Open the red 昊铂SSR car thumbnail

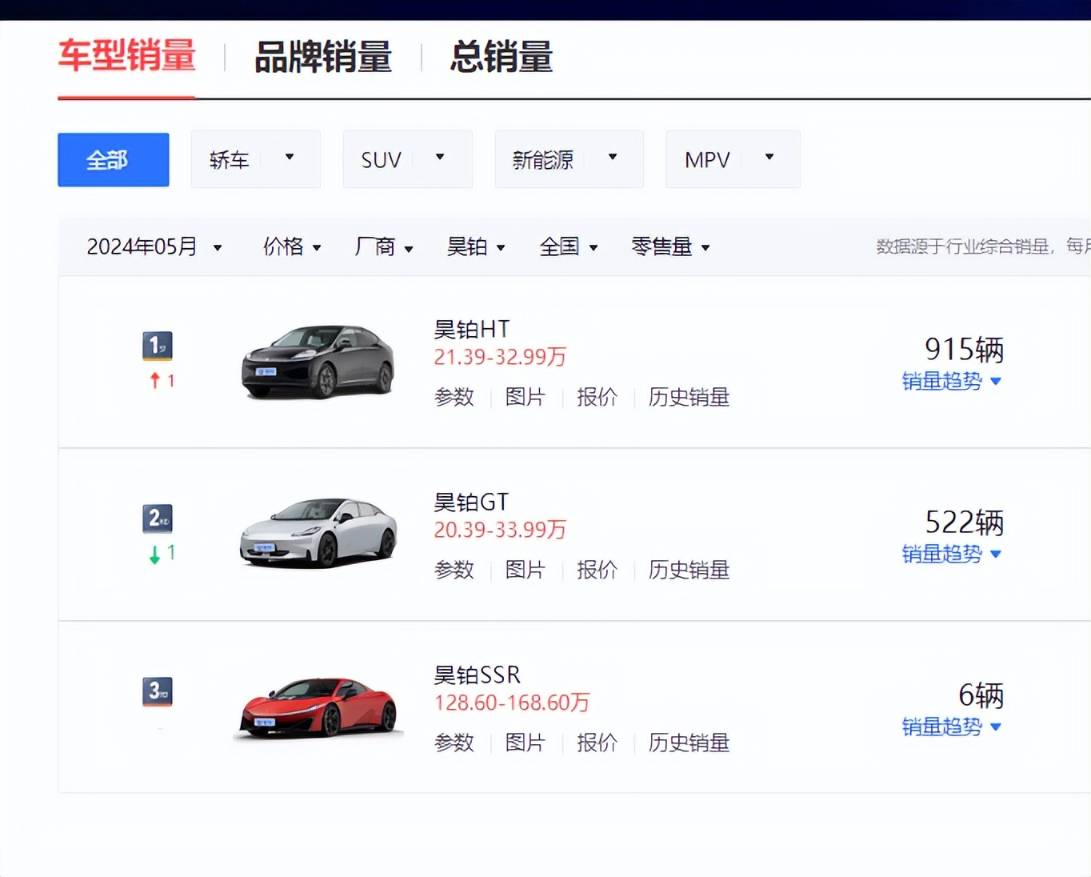(318, 707)
